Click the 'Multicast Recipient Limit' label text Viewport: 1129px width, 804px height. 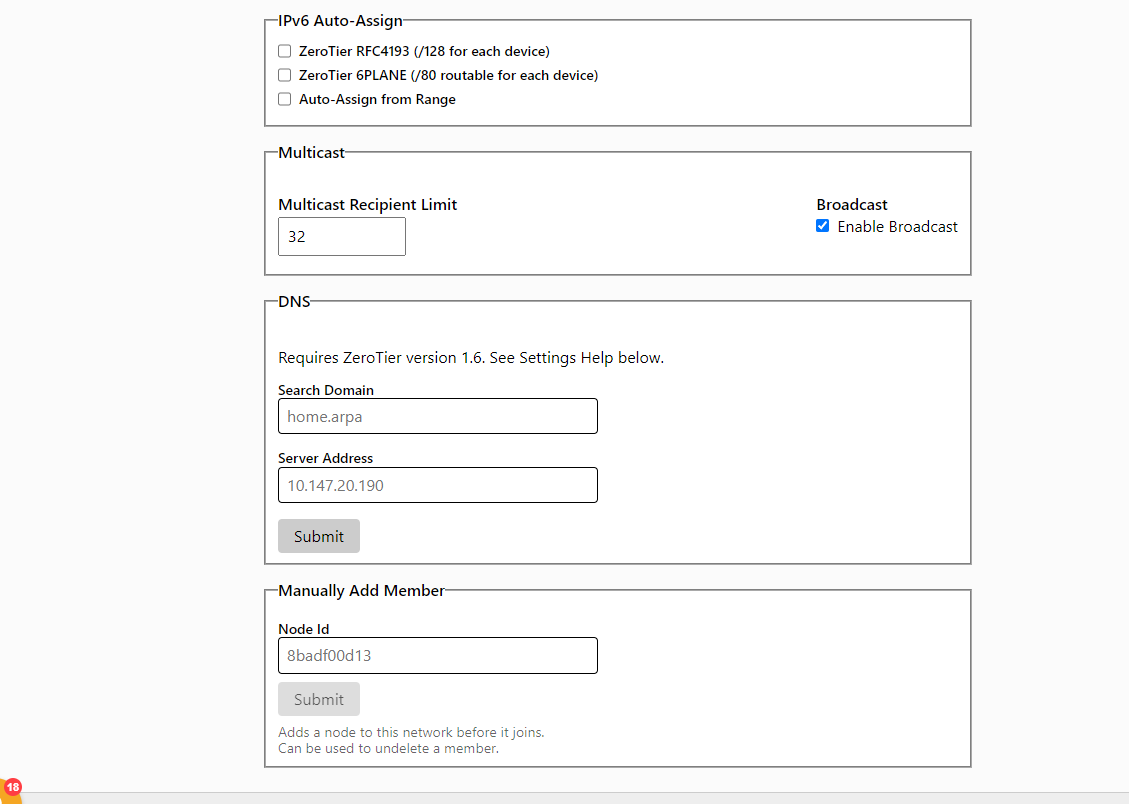[x=367, y=205]
